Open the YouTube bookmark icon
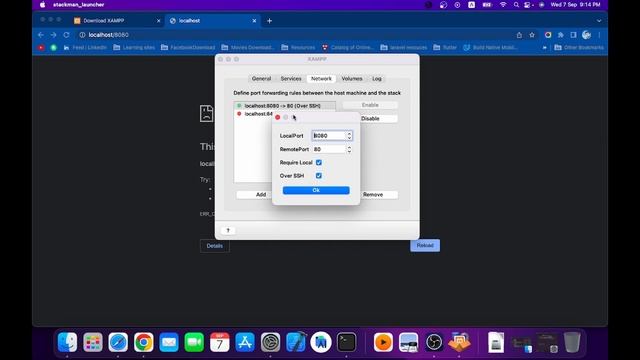 click(x=41, y=48)
